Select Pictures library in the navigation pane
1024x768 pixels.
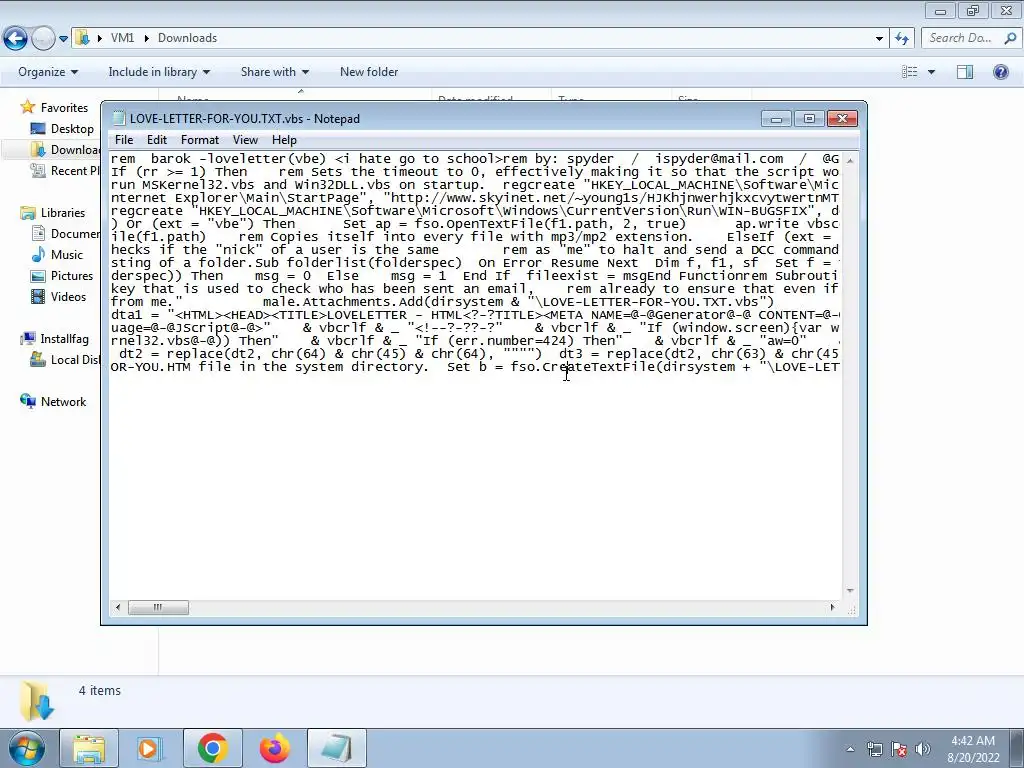[62, 276]
